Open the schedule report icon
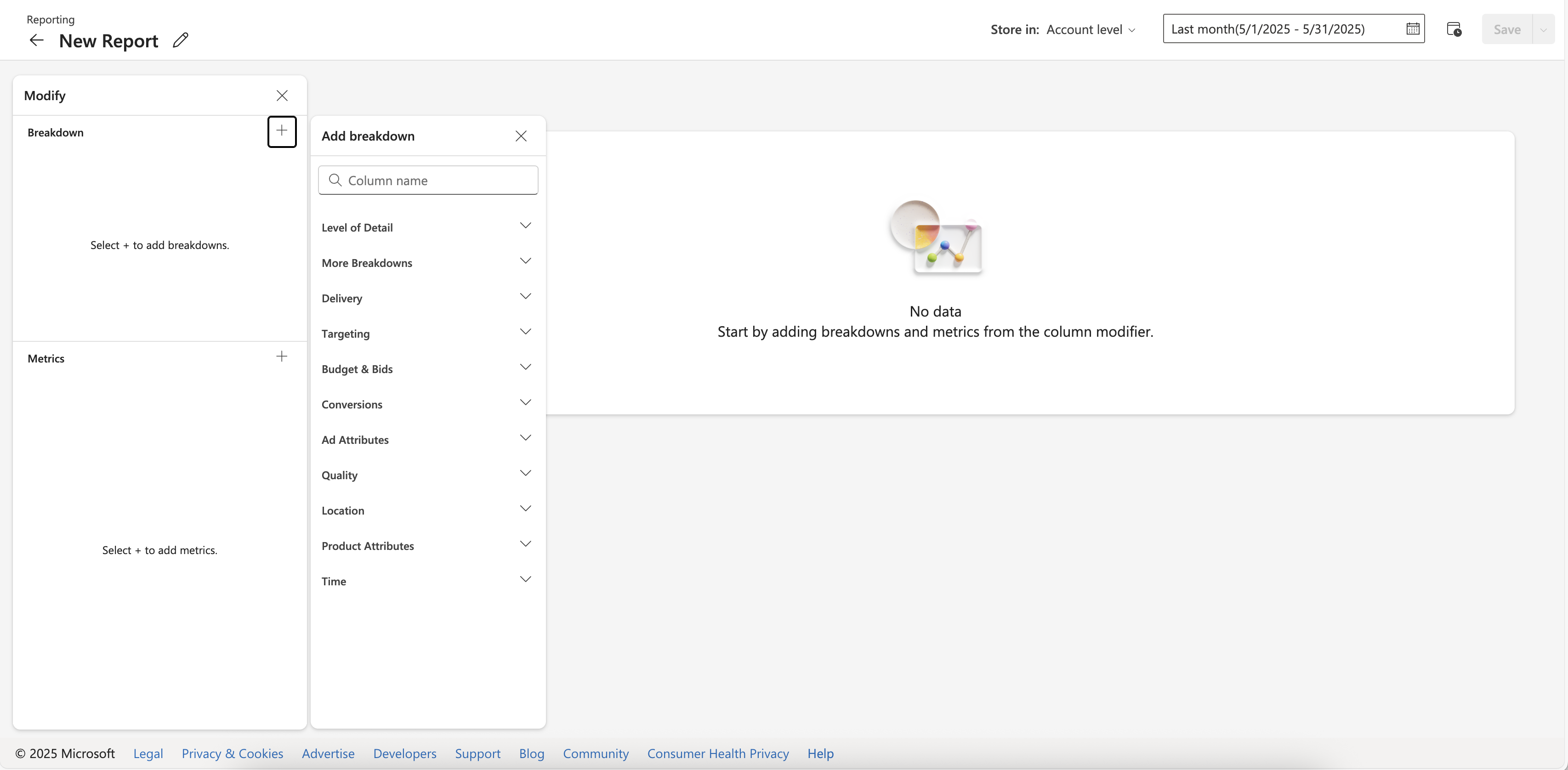This screenshot has height=770, width=1568. pyautogui.click(x=1454, y=29)
